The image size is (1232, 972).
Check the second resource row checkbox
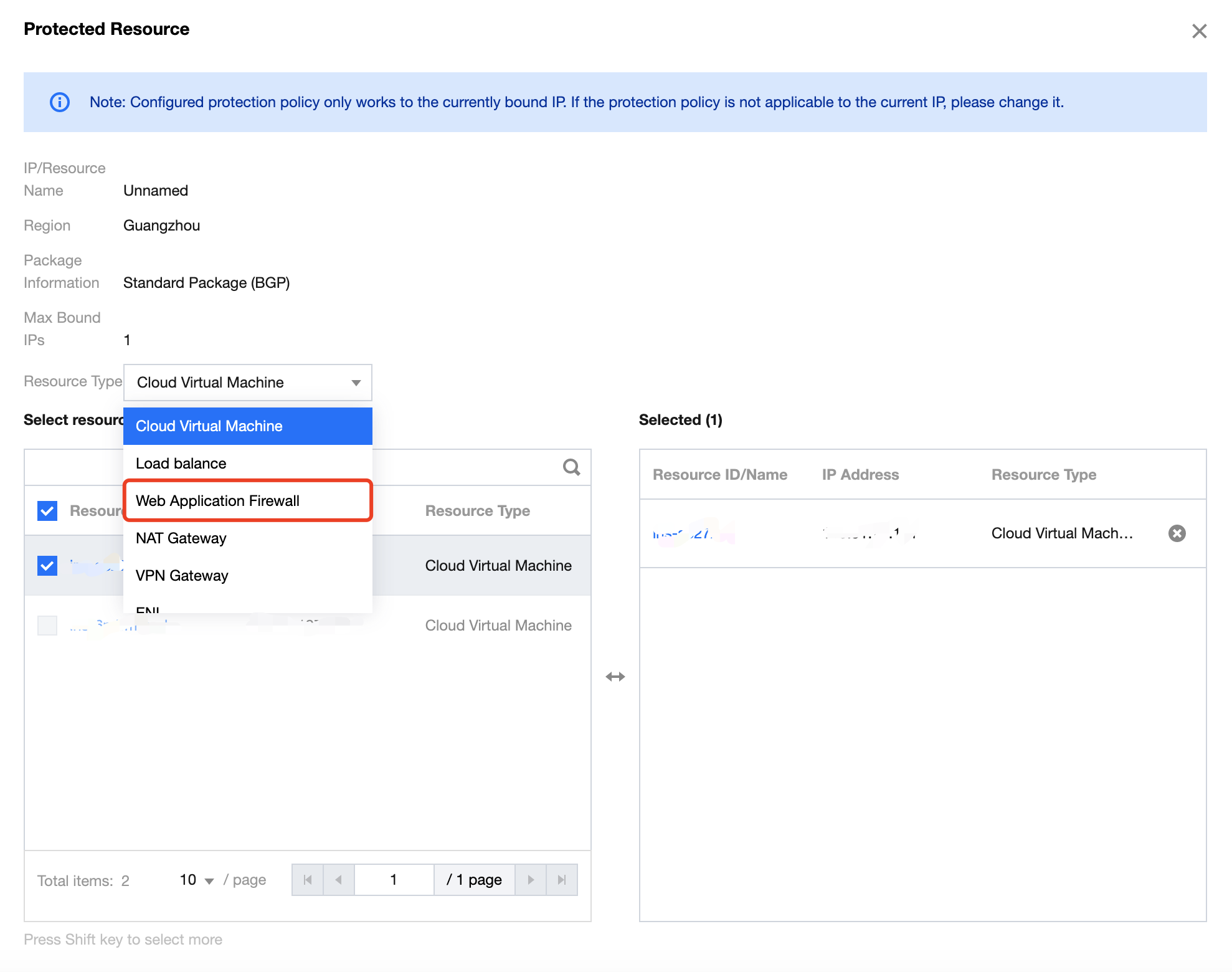[47, 625]
